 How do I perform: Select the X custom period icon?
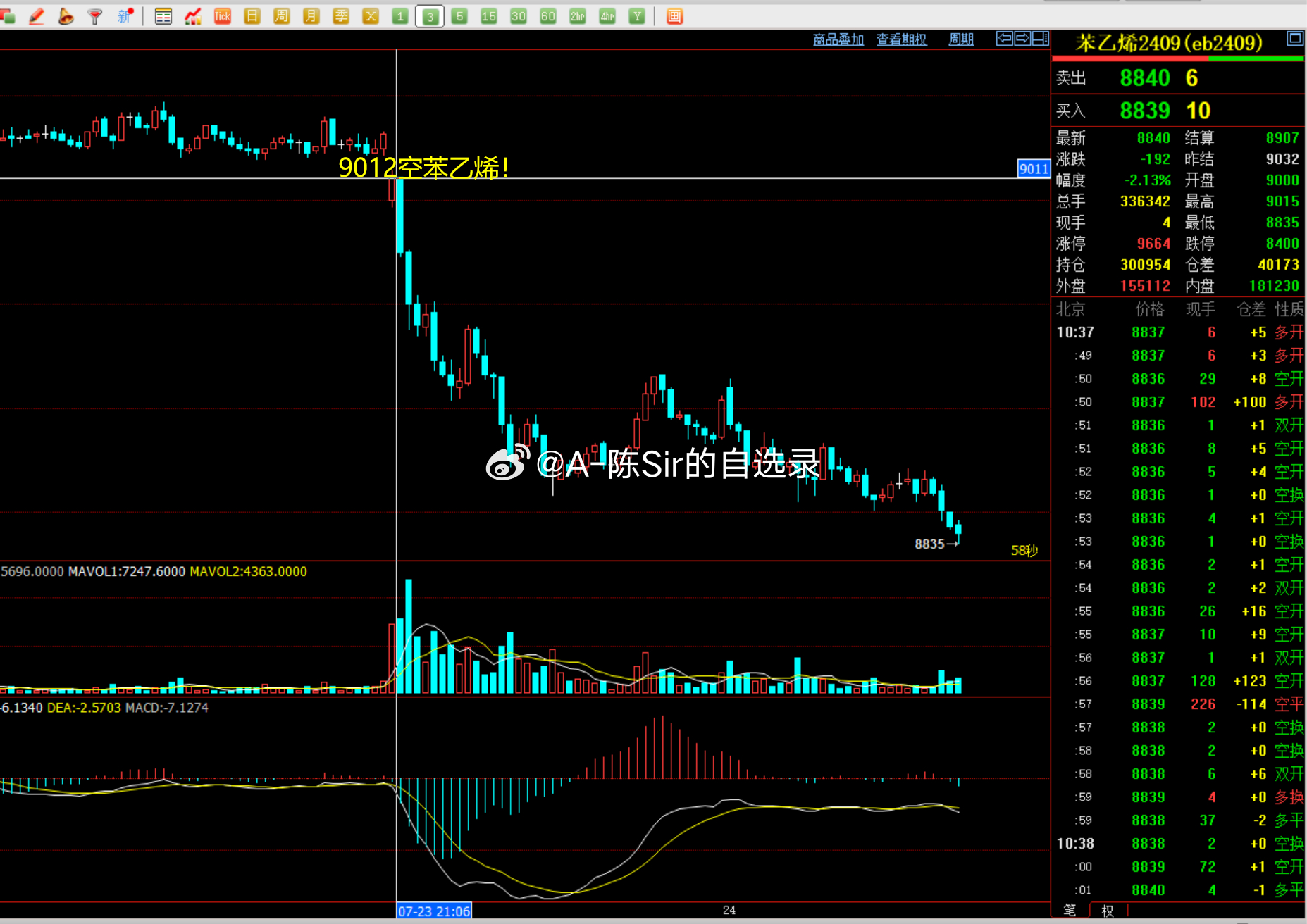(371, 16)
